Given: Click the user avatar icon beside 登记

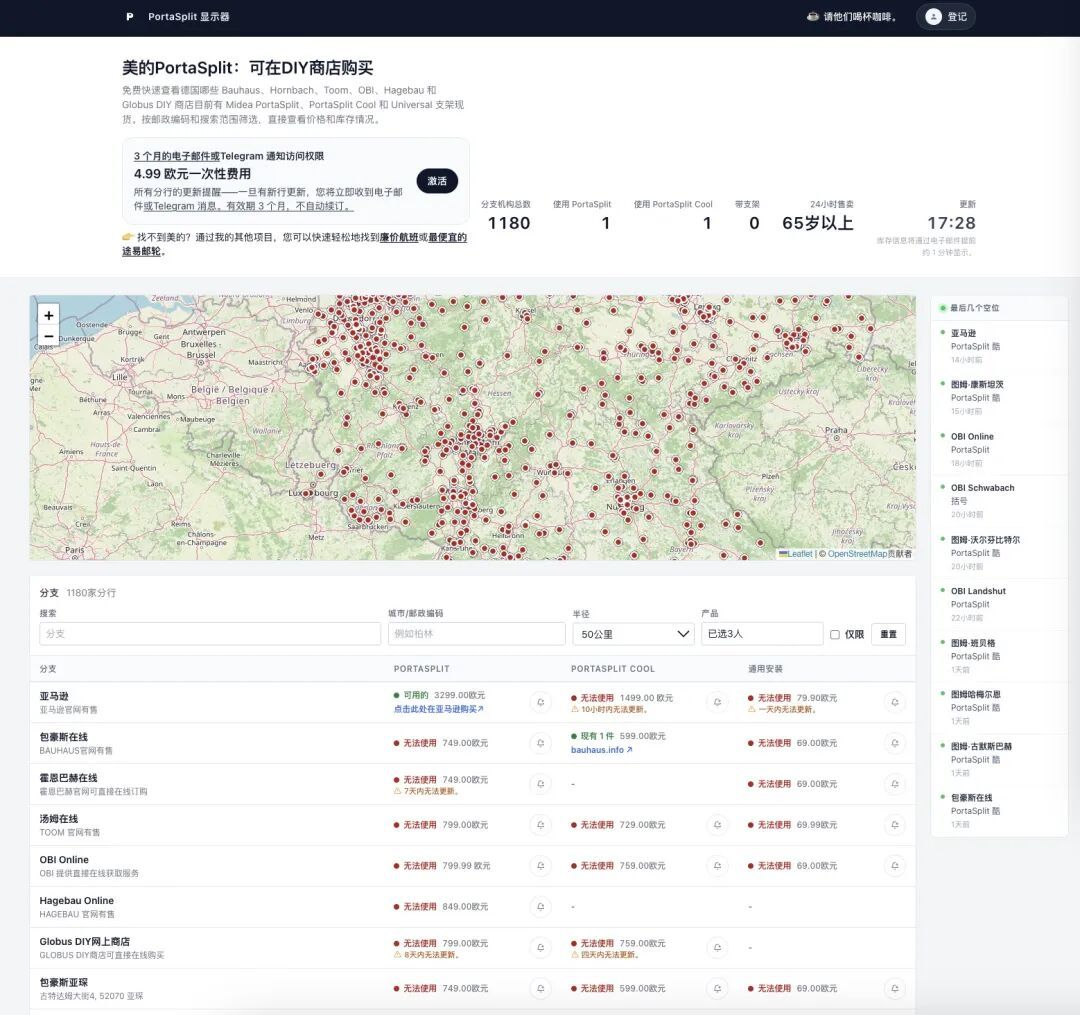Looking at the screenshot, I should (x=933, y=17).
